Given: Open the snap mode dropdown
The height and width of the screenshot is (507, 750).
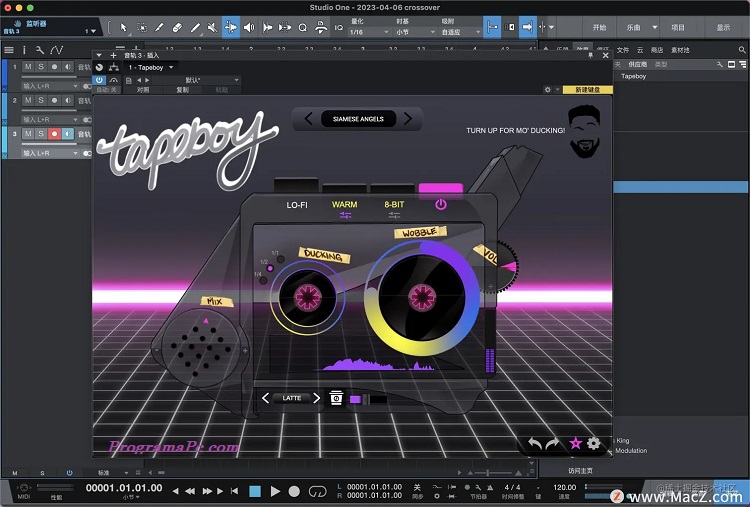Looking at the screenshot, I should point(461,32).
